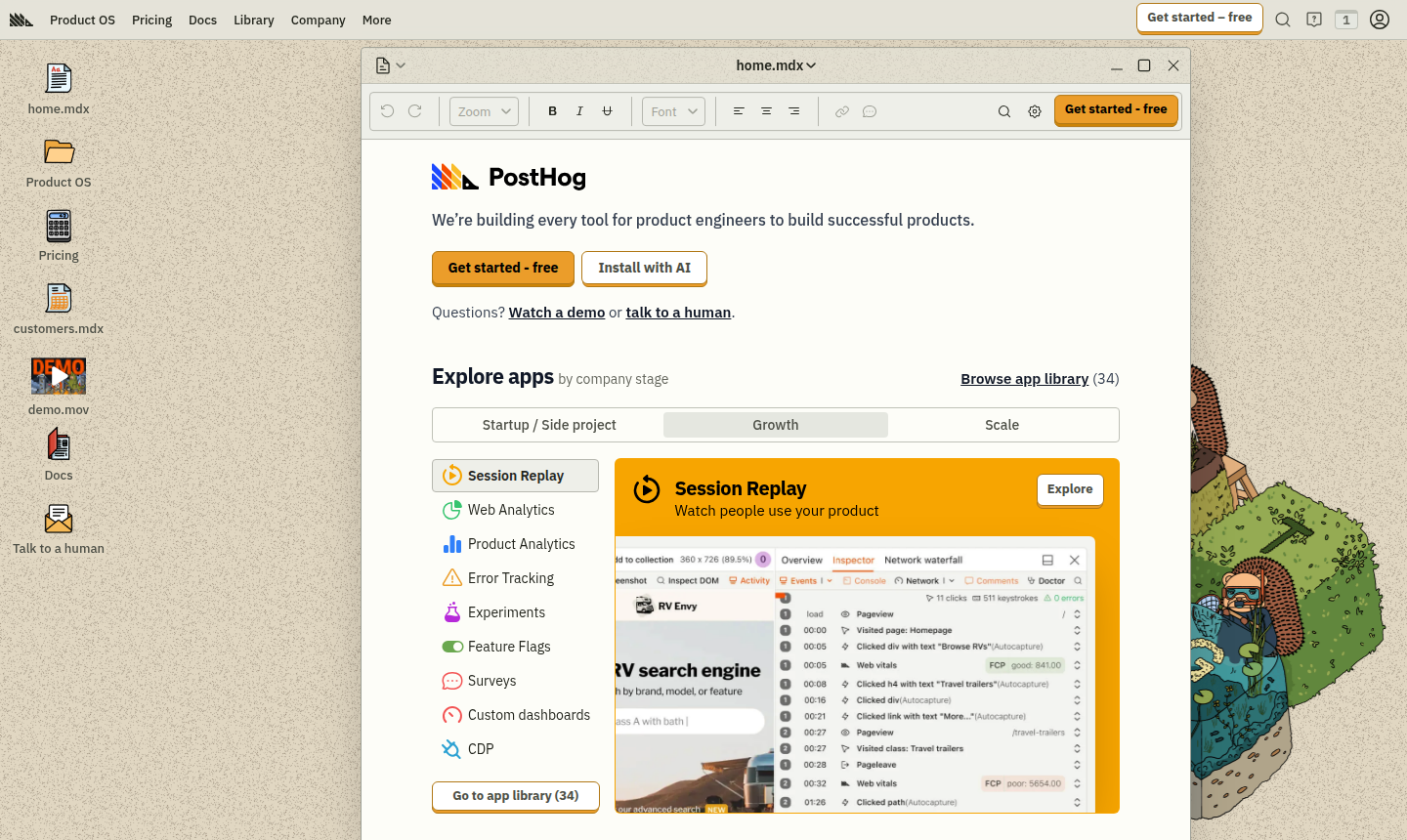Toggle bold formatting in the editor toolbar
The image size is (1407, 840).
pyautogui.click(x=552, y=111)
